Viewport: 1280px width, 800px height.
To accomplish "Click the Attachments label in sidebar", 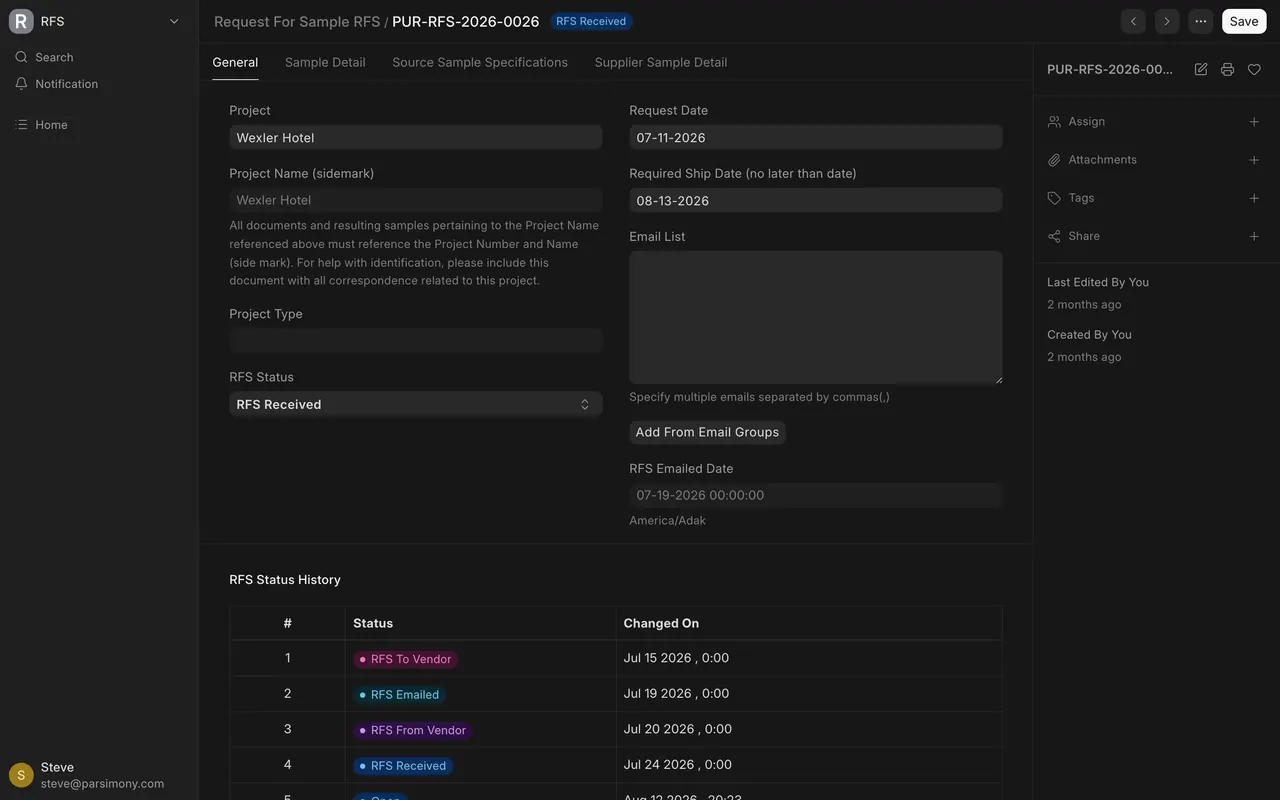I will coord(1102,160).
